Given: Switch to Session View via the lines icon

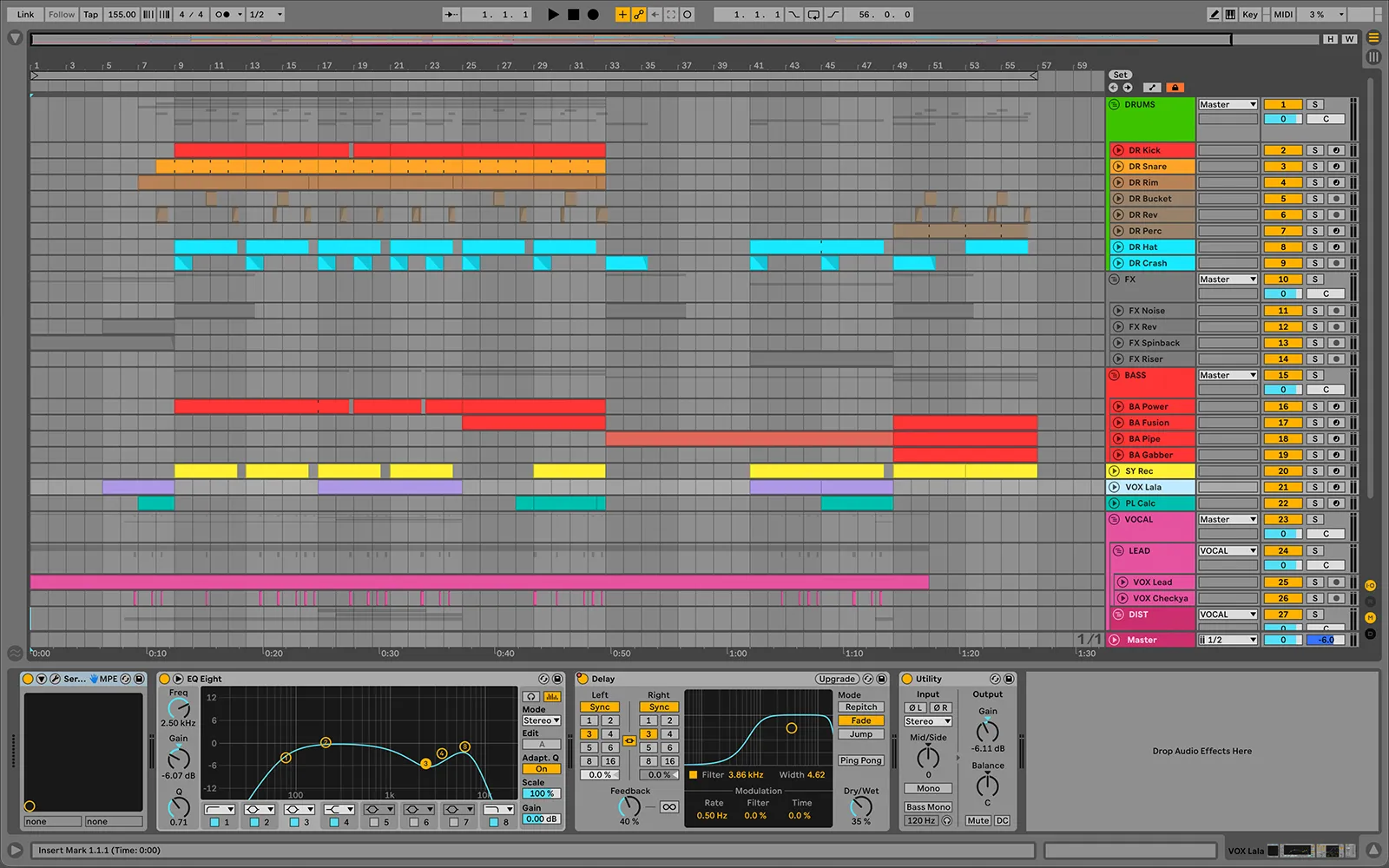Looking at the screenshot, I should click(x=1373, y=56).
